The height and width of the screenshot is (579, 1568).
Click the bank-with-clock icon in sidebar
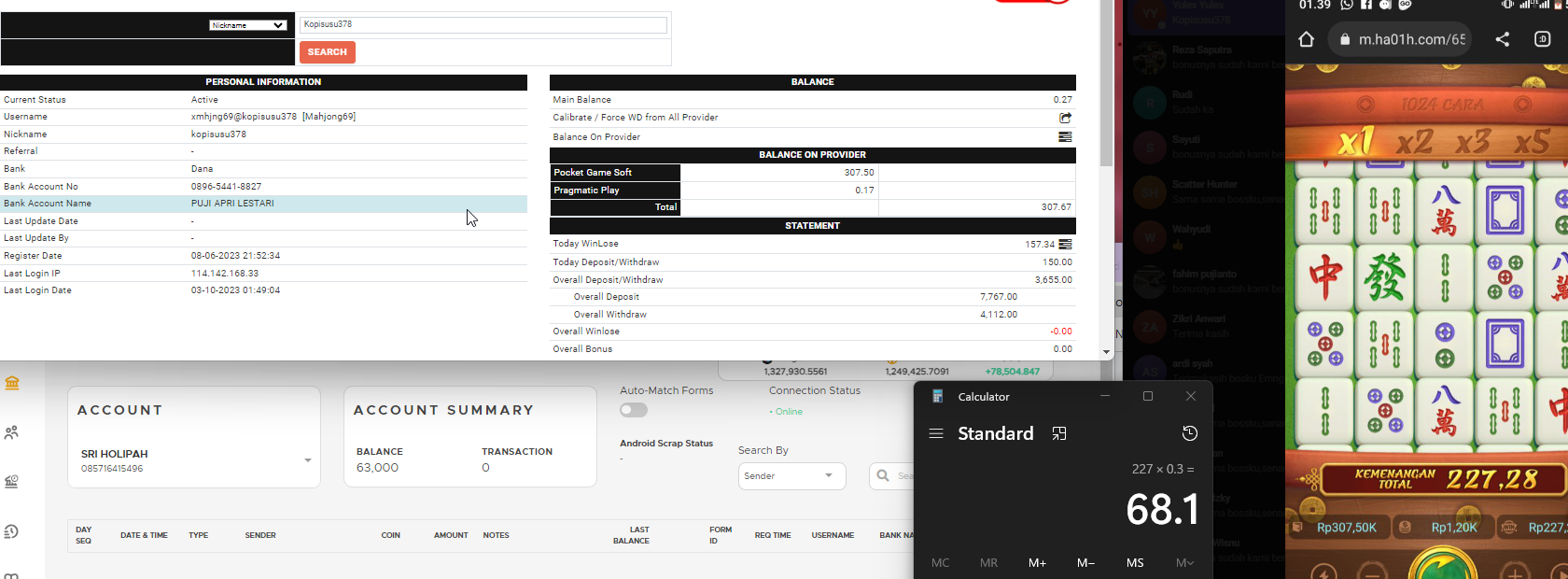[11, 482]
